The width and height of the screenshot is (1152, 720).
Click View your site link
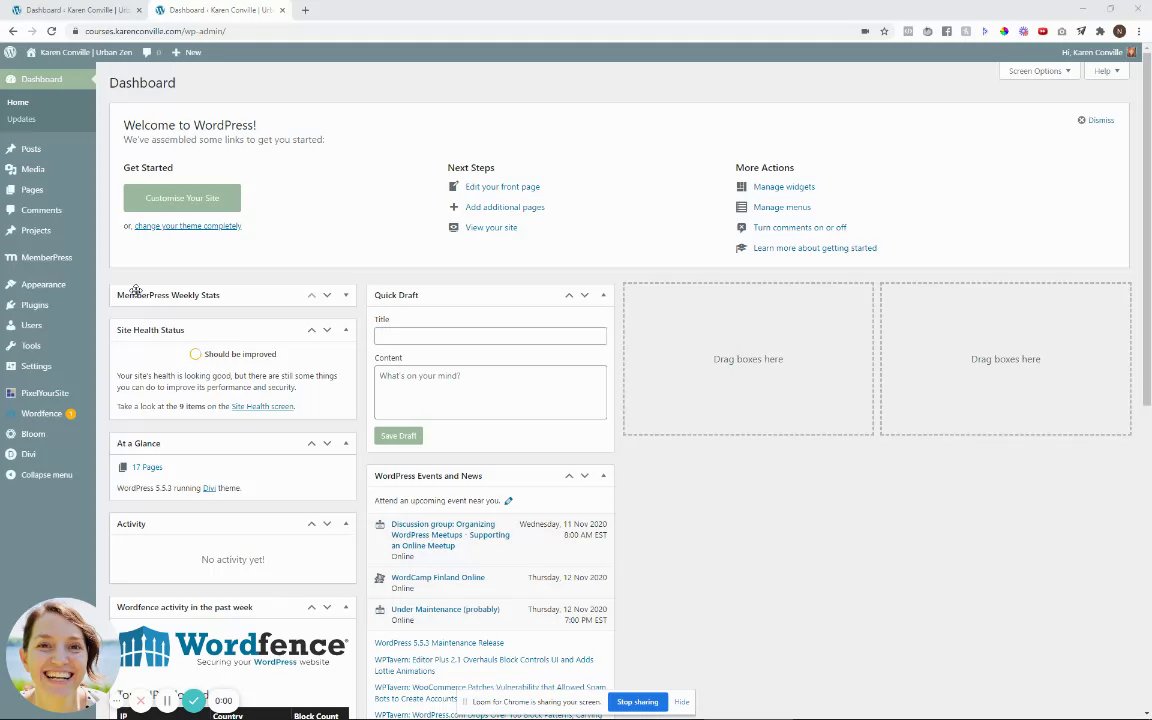click(x=491, y=227)
